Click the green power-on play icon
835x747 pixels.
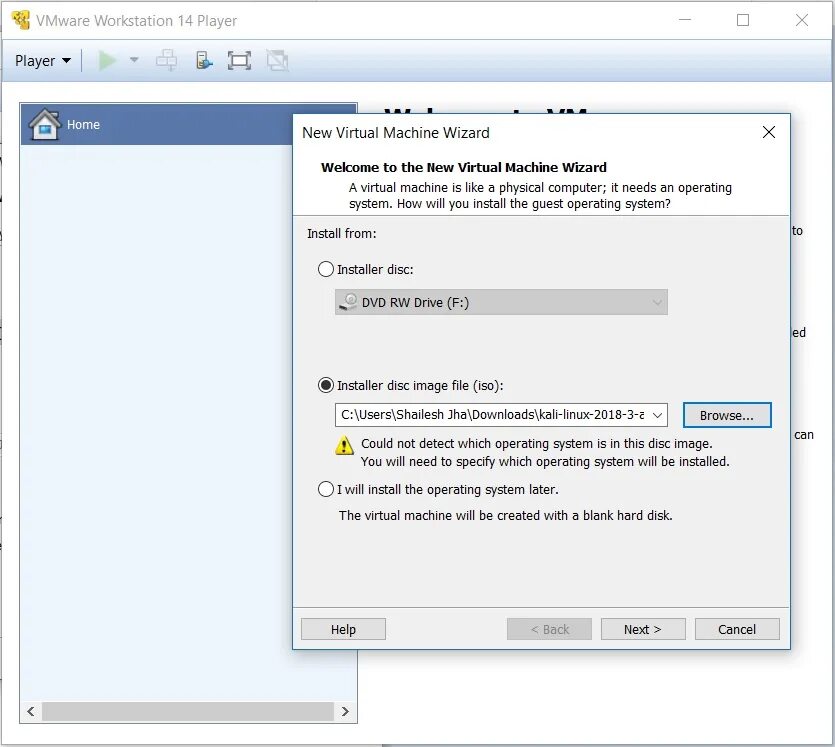[108, 60]
